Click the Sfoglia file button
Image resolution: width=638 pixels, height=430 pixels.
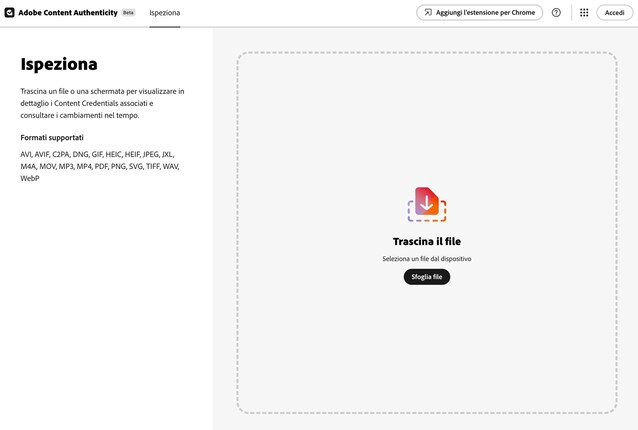pyautogui.click(x=427, y=277)
